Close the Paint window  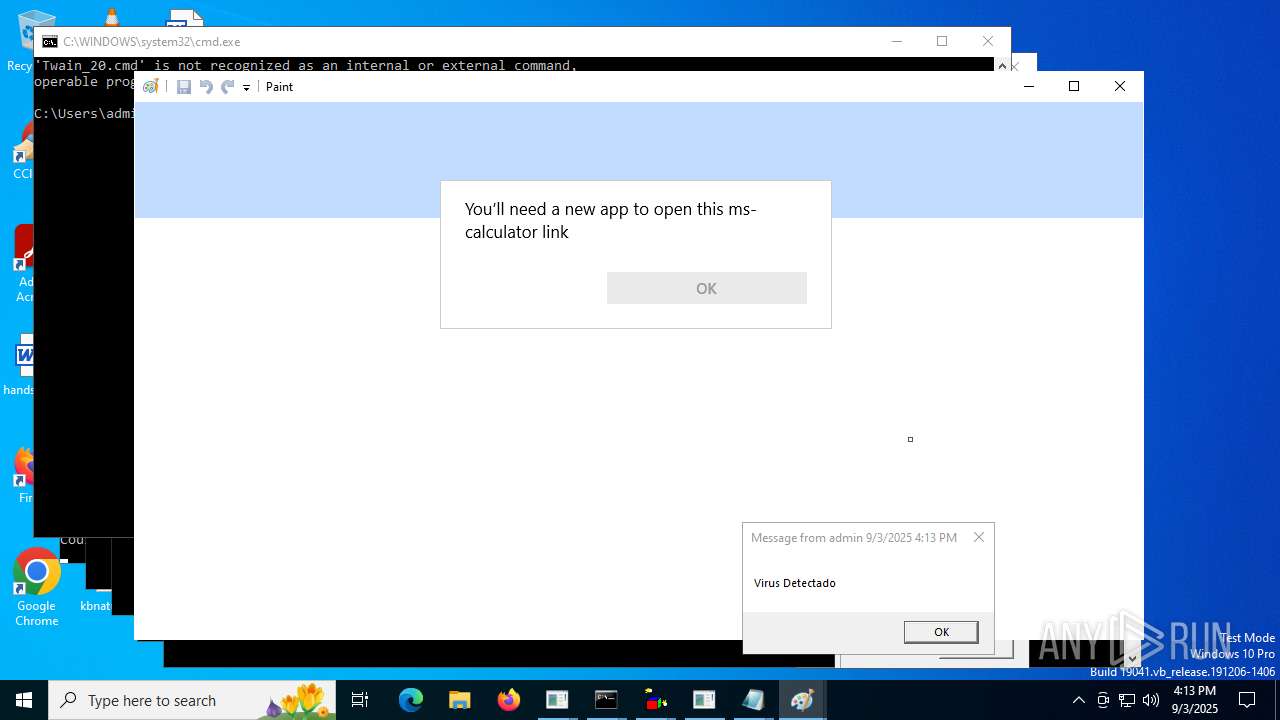click(1120, 86)
